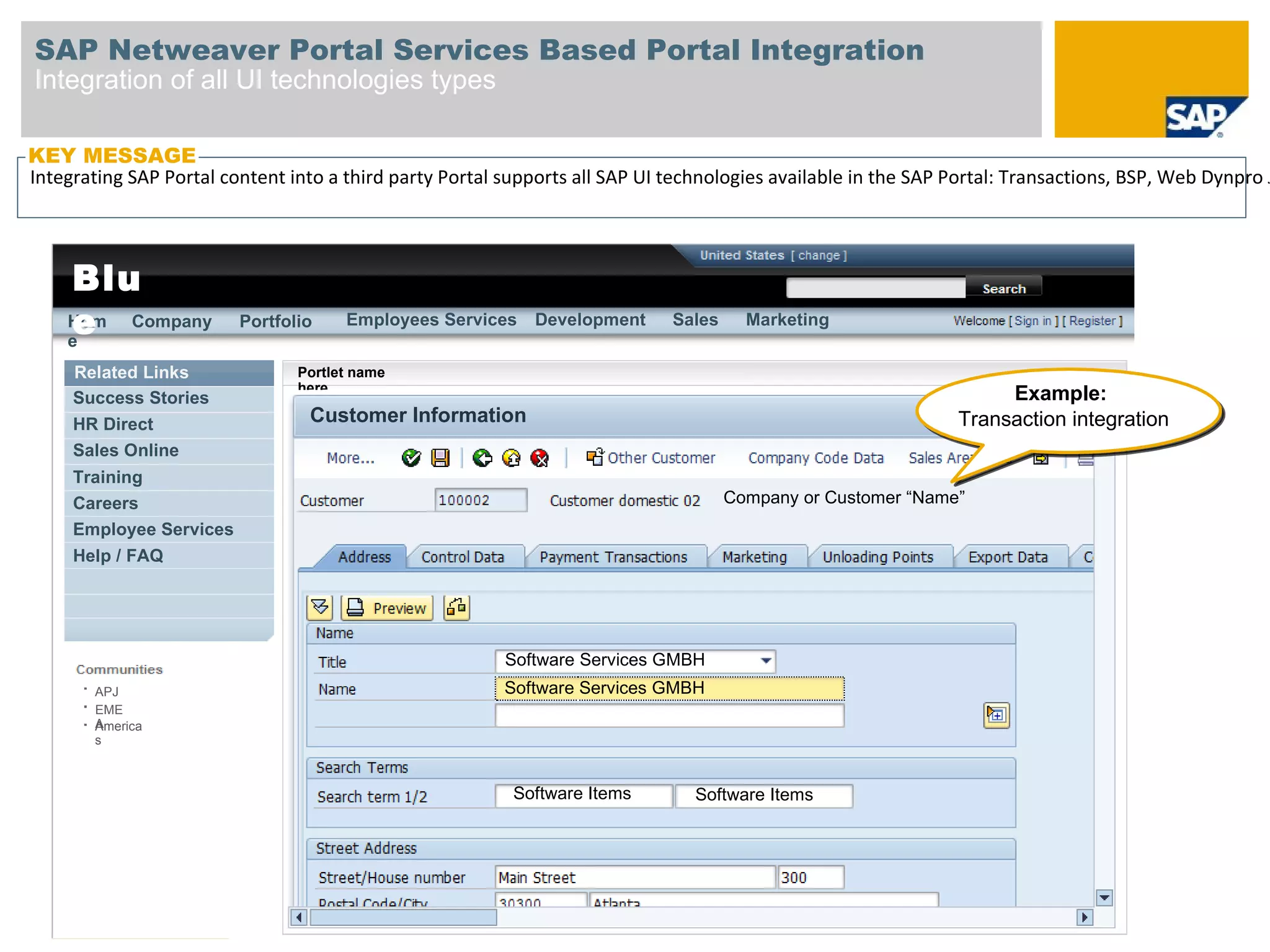Click the vertical scrollbar down arrow

(x=1104, y=897)
